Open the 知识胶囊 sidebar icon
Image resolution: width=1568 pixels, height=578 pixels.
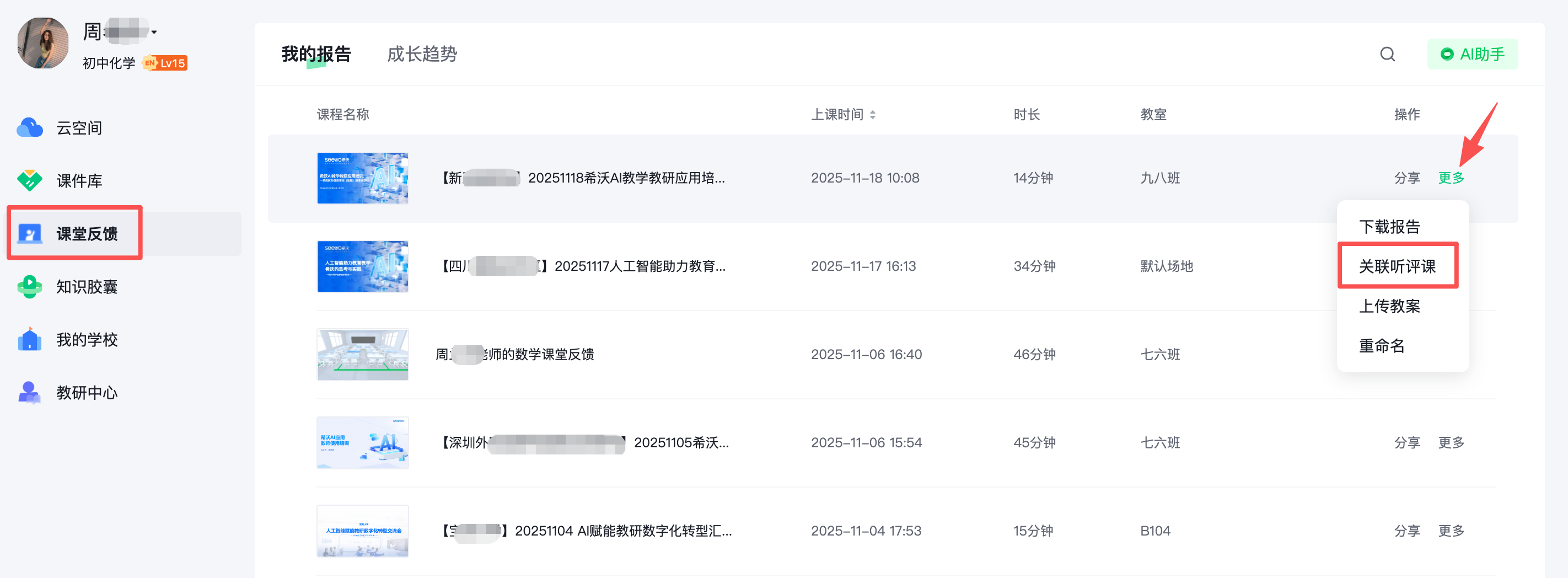pos(30,286)
